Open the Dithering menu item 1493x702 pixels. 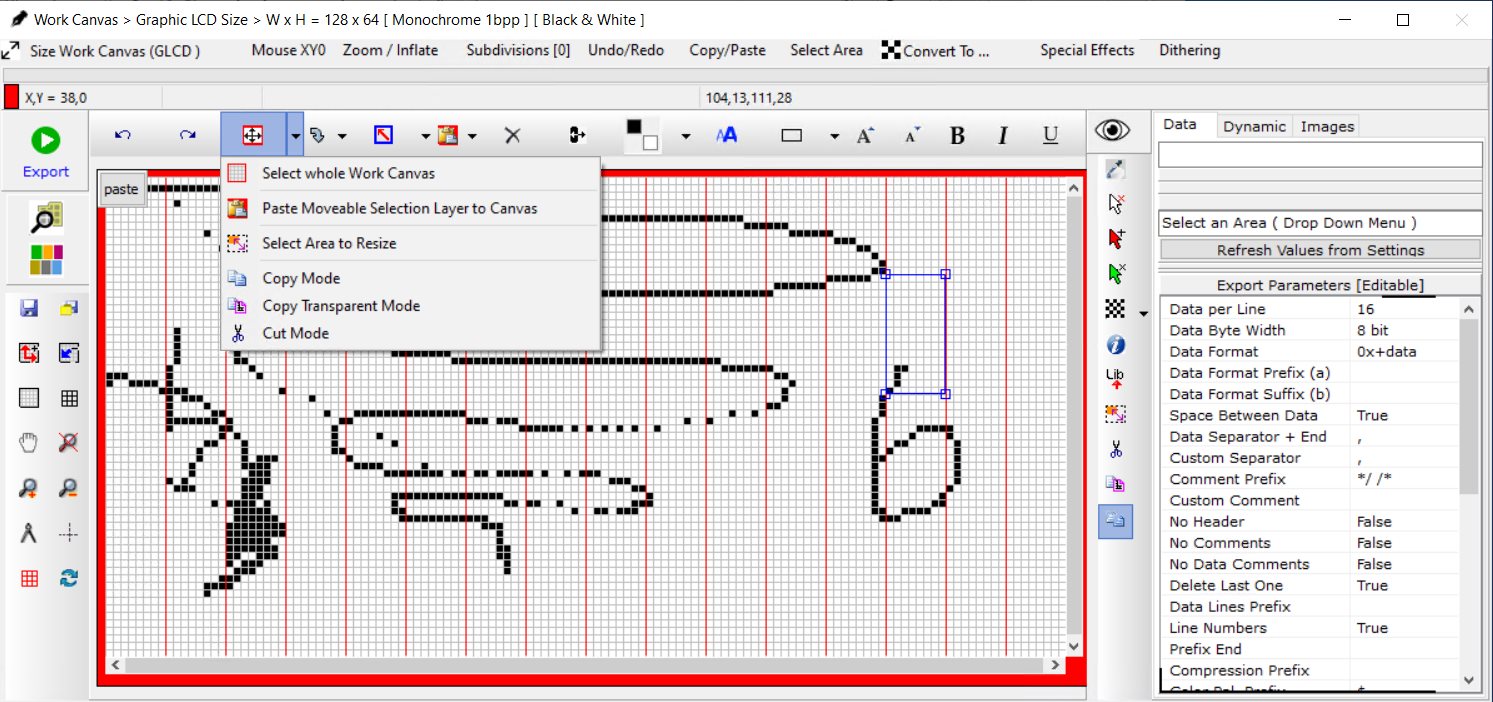coord(1189,50)
